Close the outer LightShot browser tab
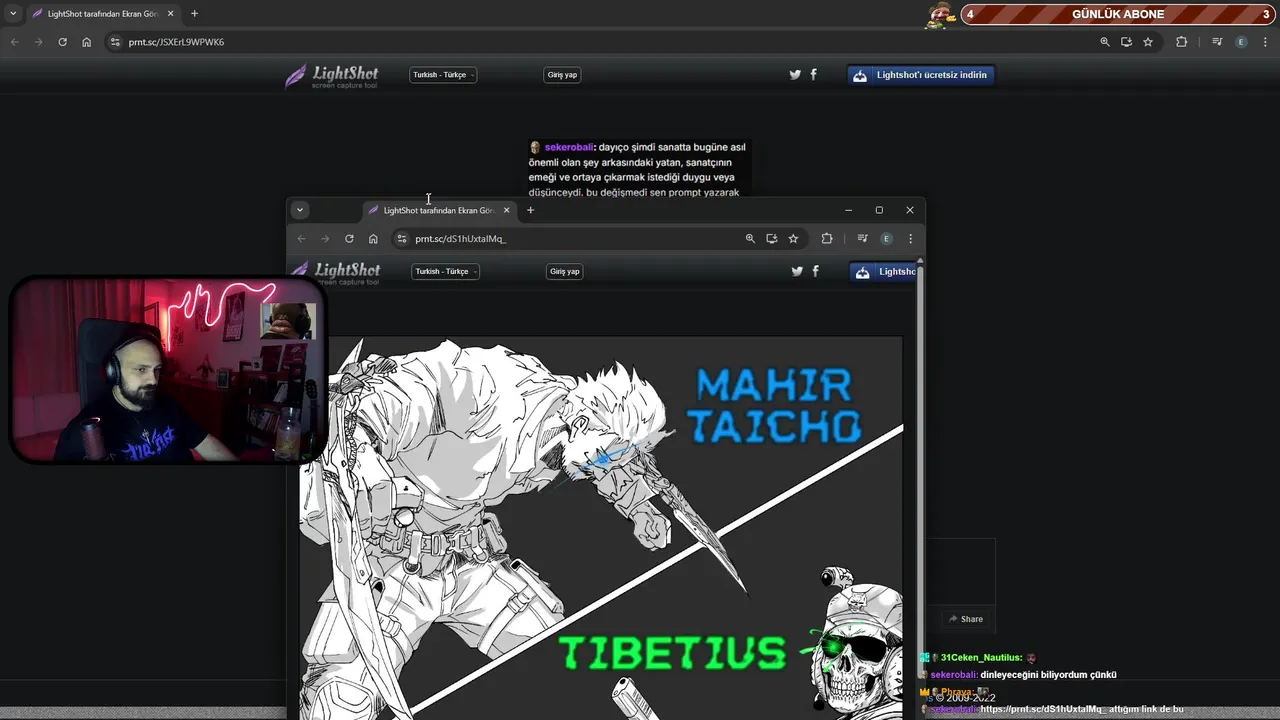The width and height of the screenshot is (1280, 720). [170, 14]
